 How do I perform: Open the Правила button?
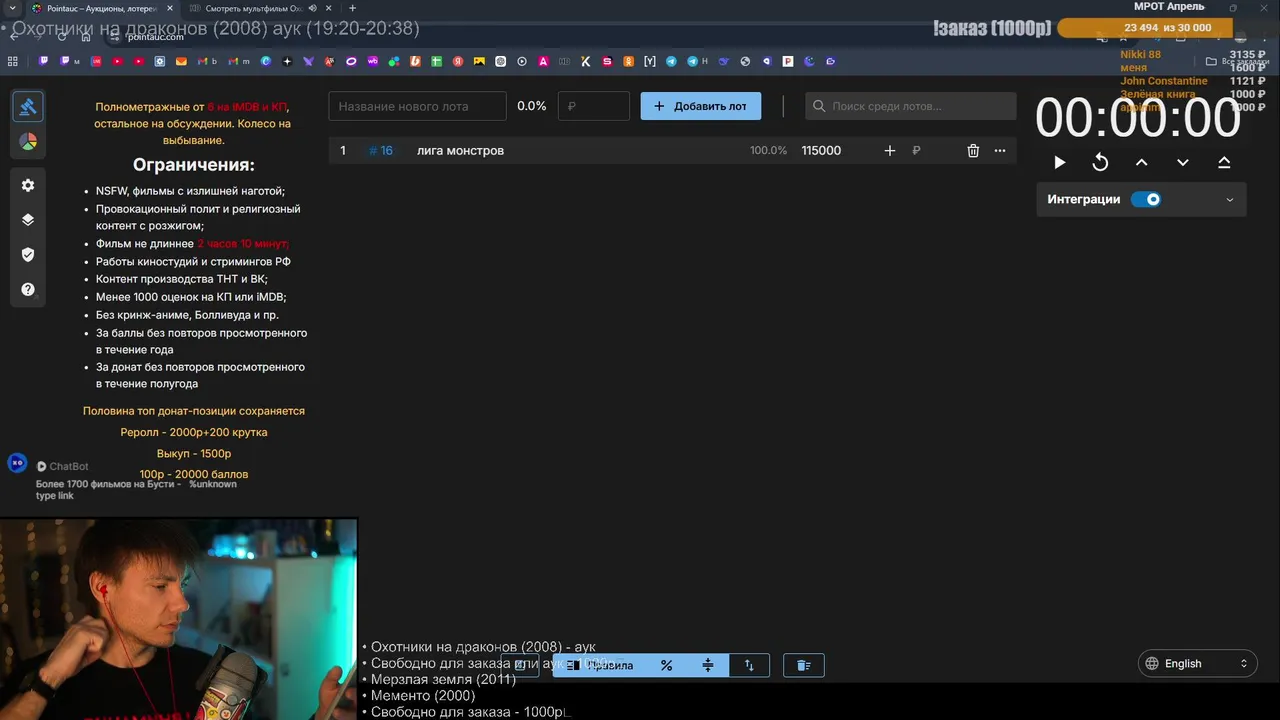tap(600, 665)
